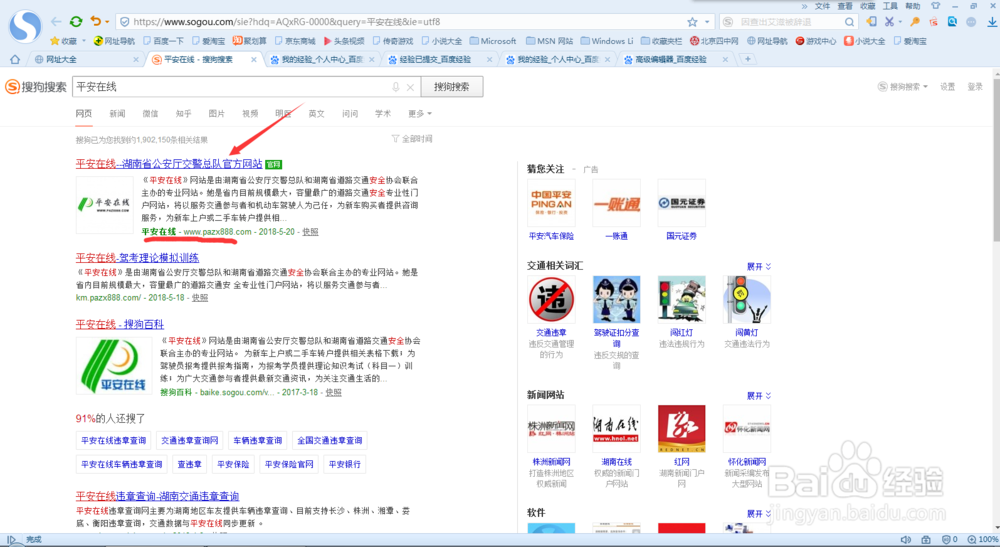Open the 搜狗搜索 dropdown at top right
Viewport: 1000px width, 547px height.
(902, 87)
